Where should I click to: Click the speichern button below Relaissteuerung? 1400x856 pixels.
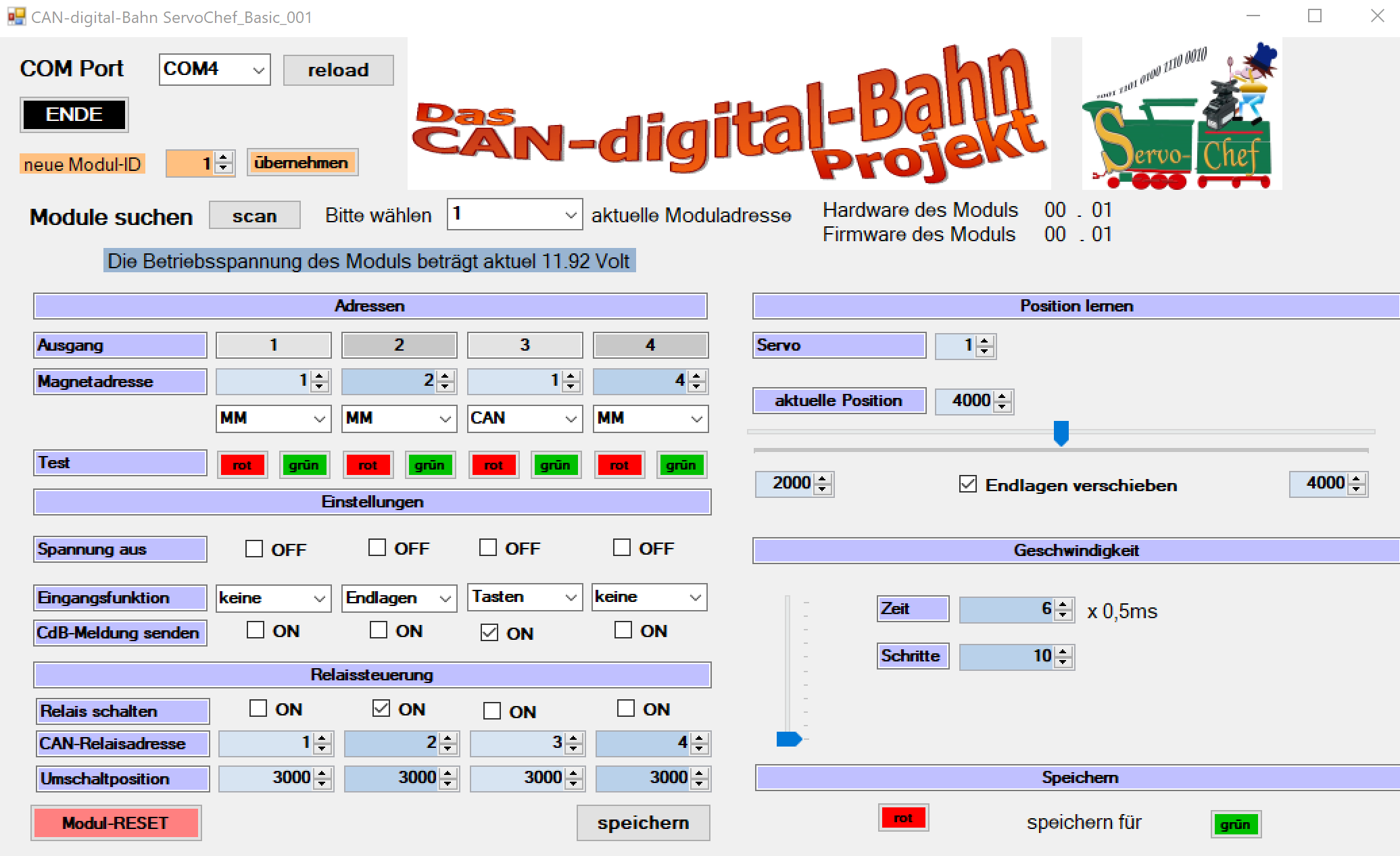pyautogui.click(x=643, y=823)
